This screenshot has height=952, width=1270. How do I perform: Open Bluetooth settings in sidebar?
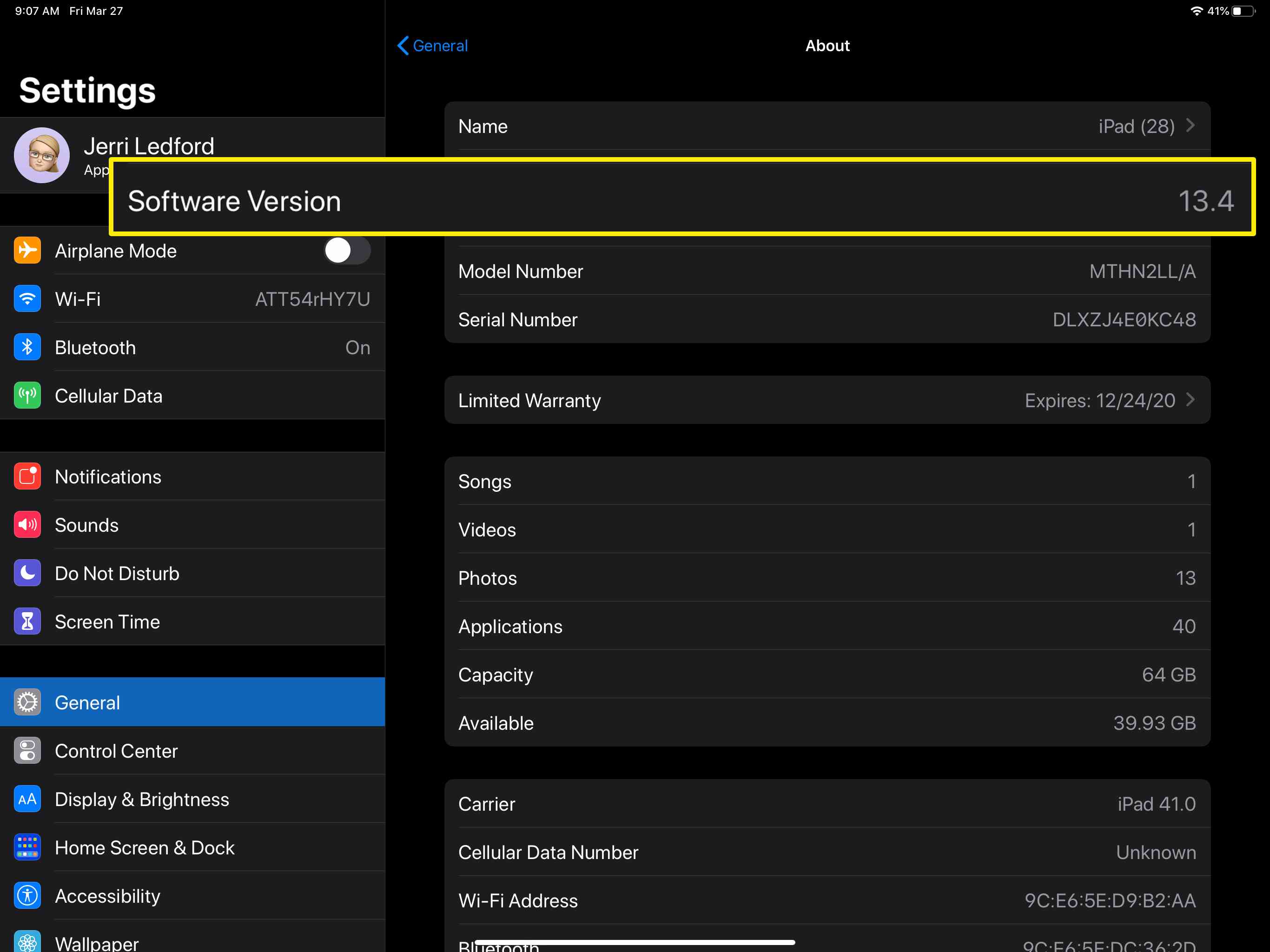[192, 347]
